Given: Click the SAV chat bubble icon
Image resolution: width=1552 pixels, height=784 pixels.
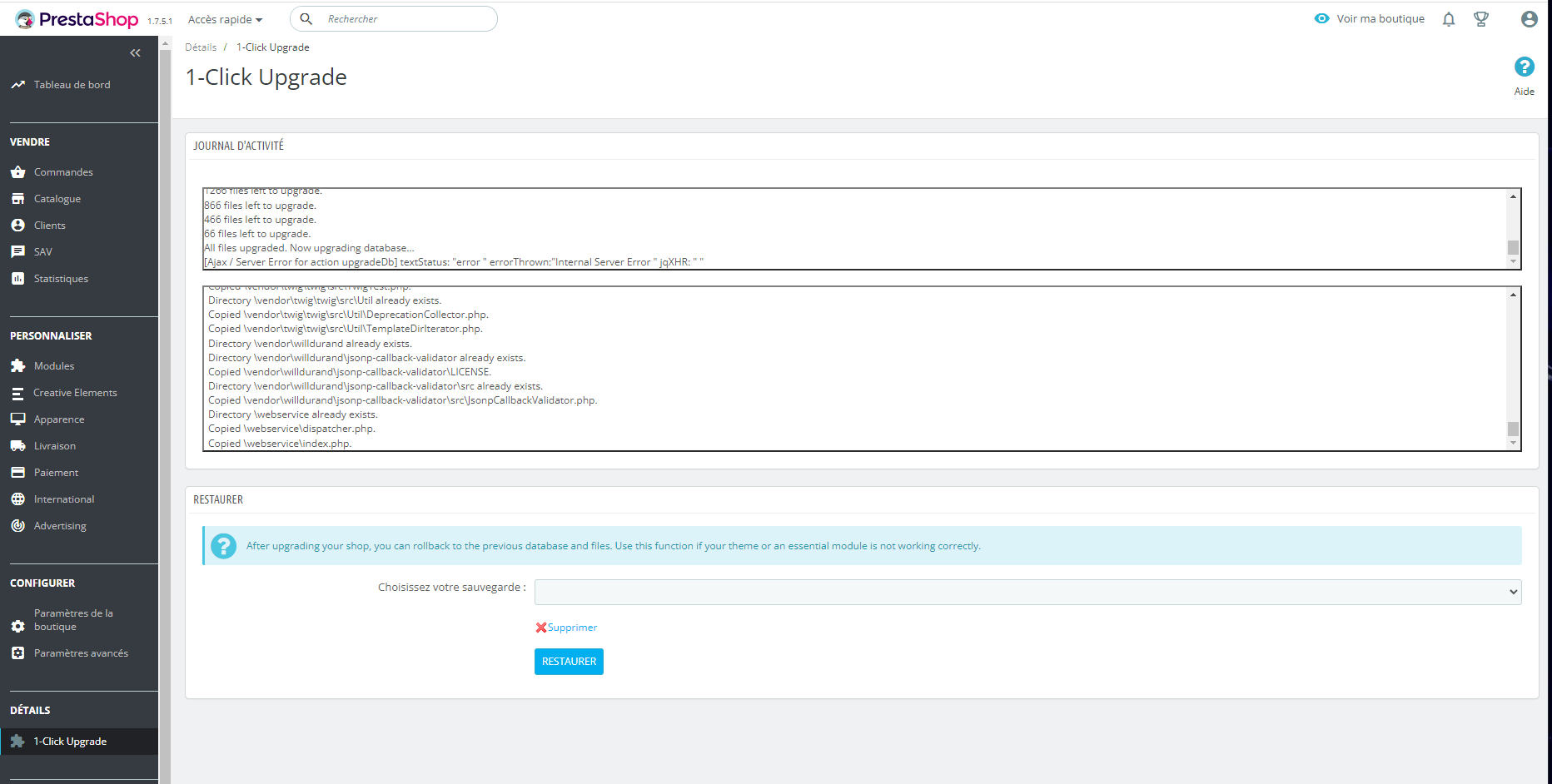Looking at the screenshot, I should pos(17,252).
